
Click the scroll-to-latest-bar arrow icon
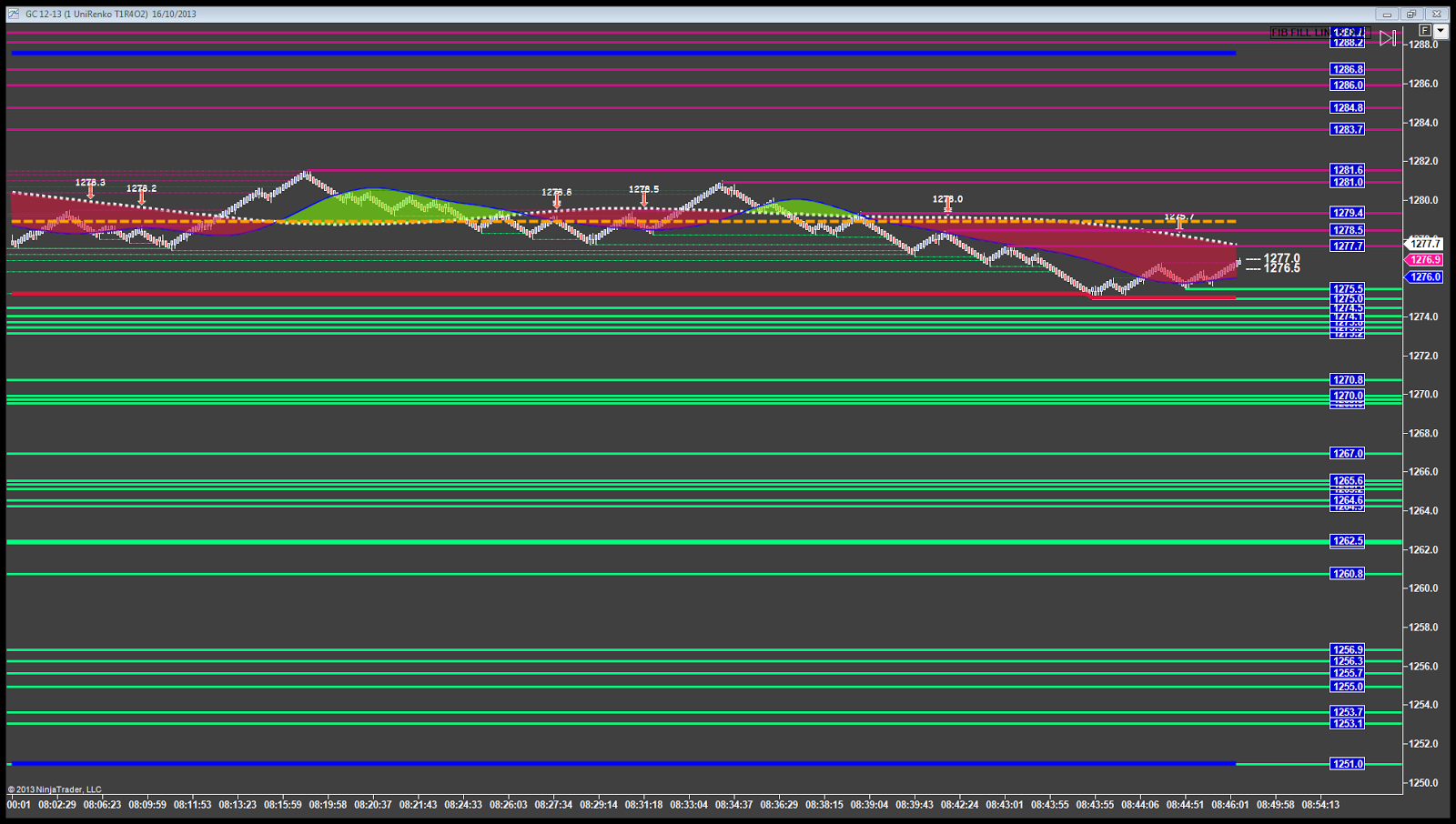[1388, 37]
